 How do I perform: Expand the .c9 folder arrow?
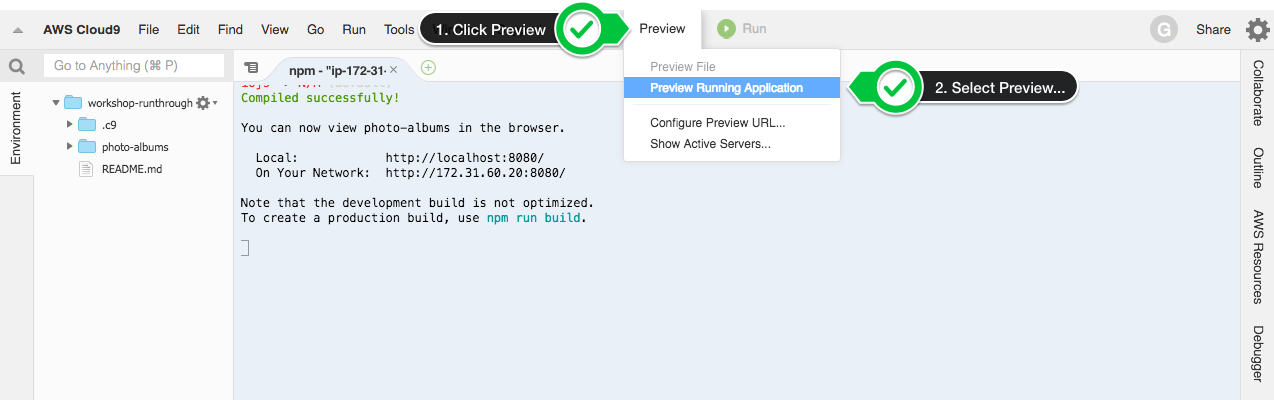(70, 125)
